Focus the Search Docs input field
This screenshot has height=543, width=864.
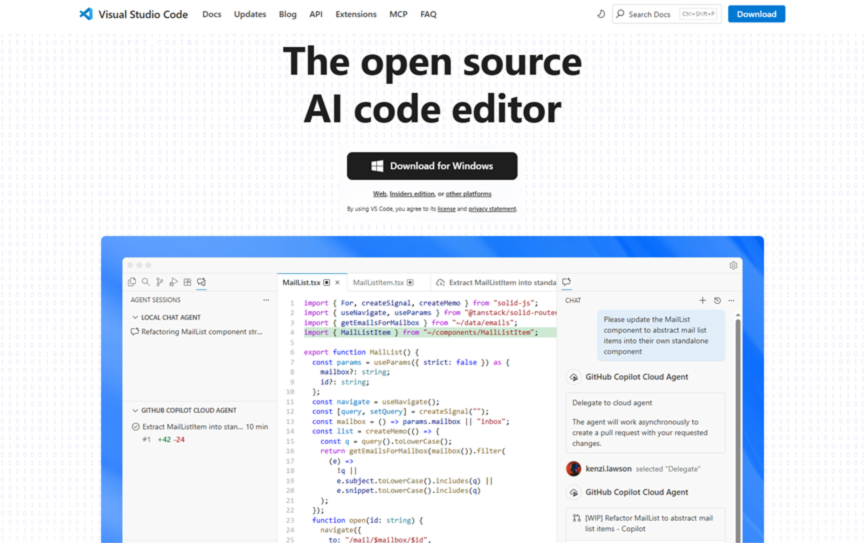point(667,14)
